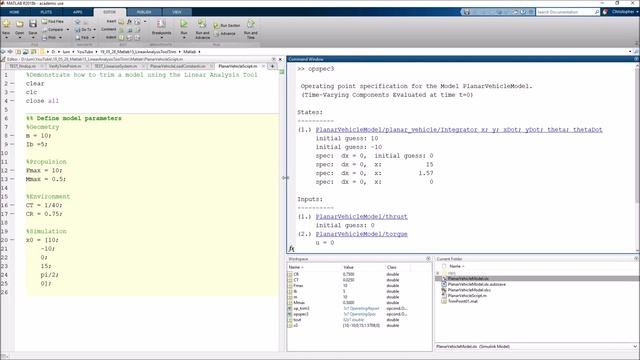
Task: Click the Go To button
Action: tap(83, 29)
